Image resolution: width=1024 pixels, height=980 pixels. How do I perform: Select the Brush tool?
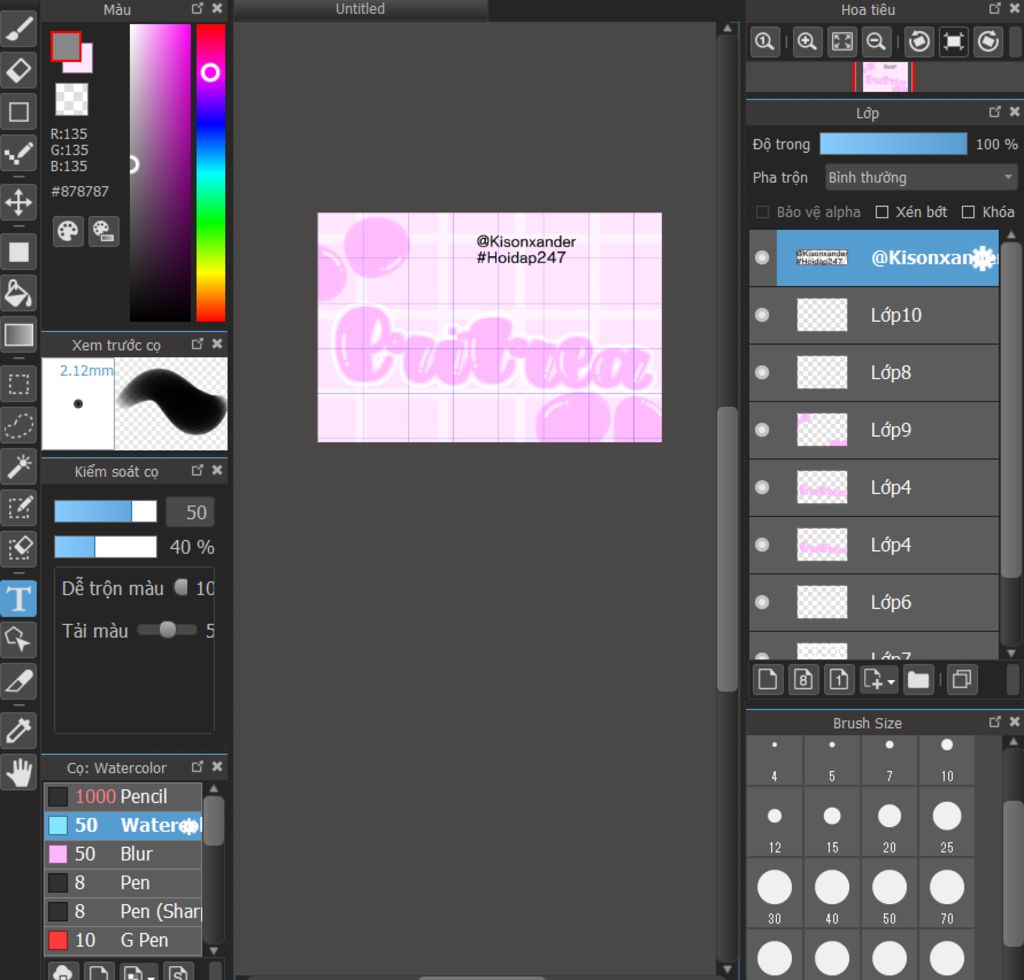pos(18,29)
